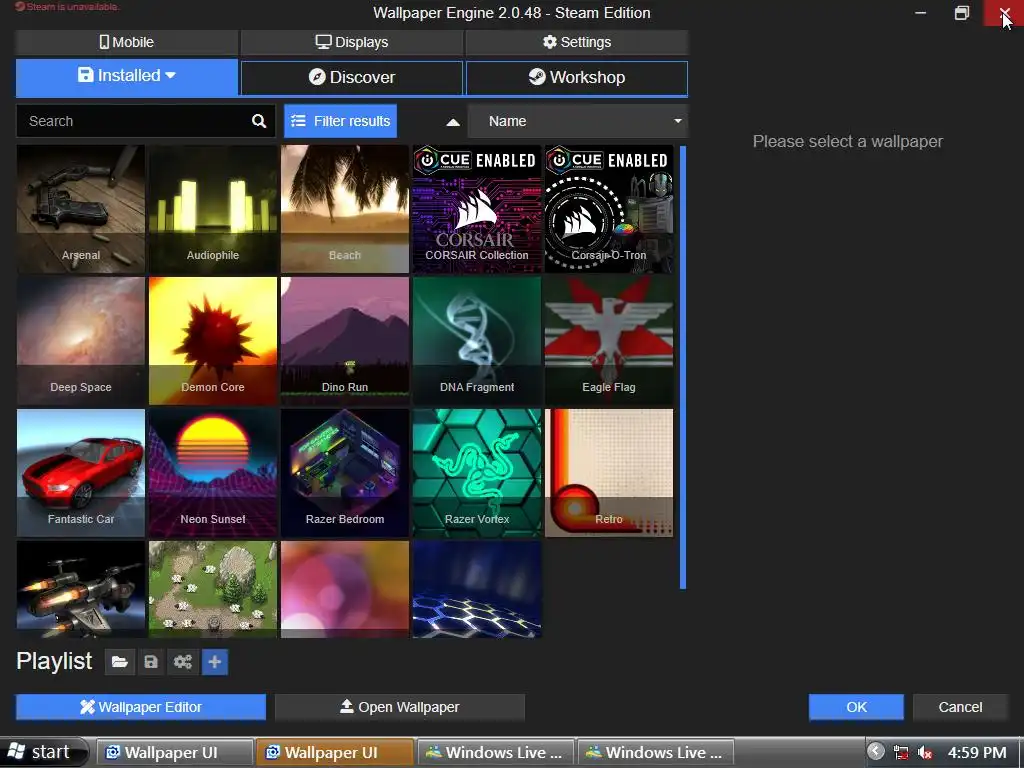The image size is (1024, 768).
Task: Click the network tray icon
Action: (901, 753)
